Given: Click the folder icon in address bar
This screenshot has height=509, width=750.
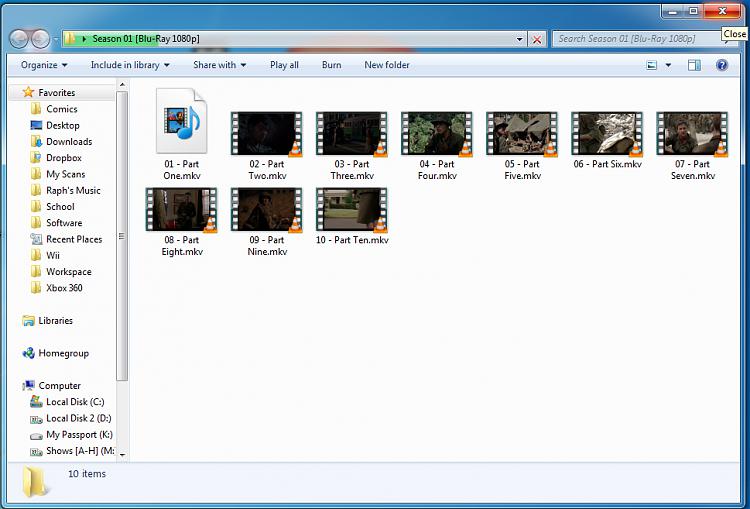Looking at the screenshot, I should click(x=70, y=39).
